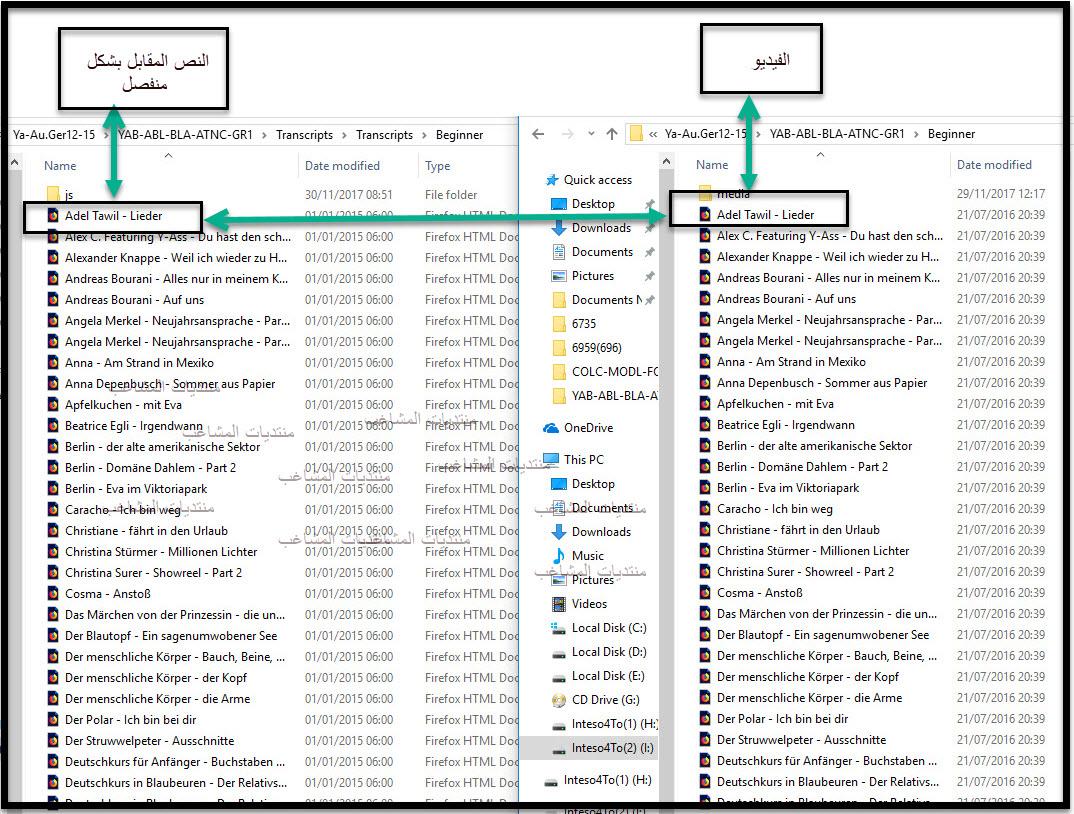Select Cosma - Anstoß file icon in left window

point(53,594)
